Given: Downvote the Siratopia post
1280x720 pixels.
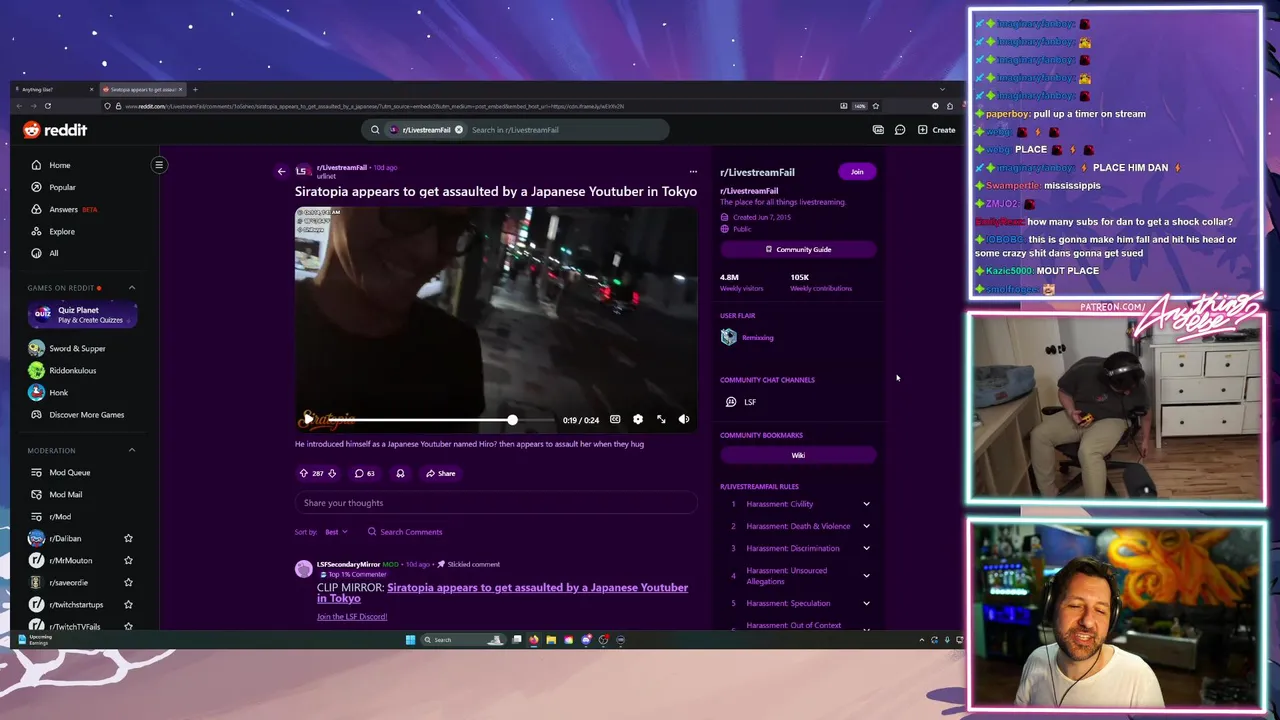Looking at the screenshot, I should [x=332, y=473].
